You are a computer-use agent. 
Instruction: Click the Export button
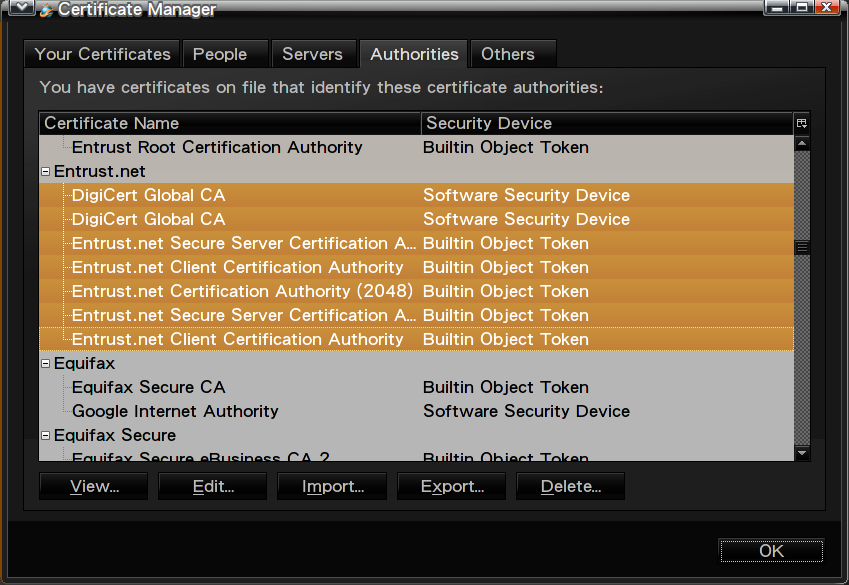[451, 486]
